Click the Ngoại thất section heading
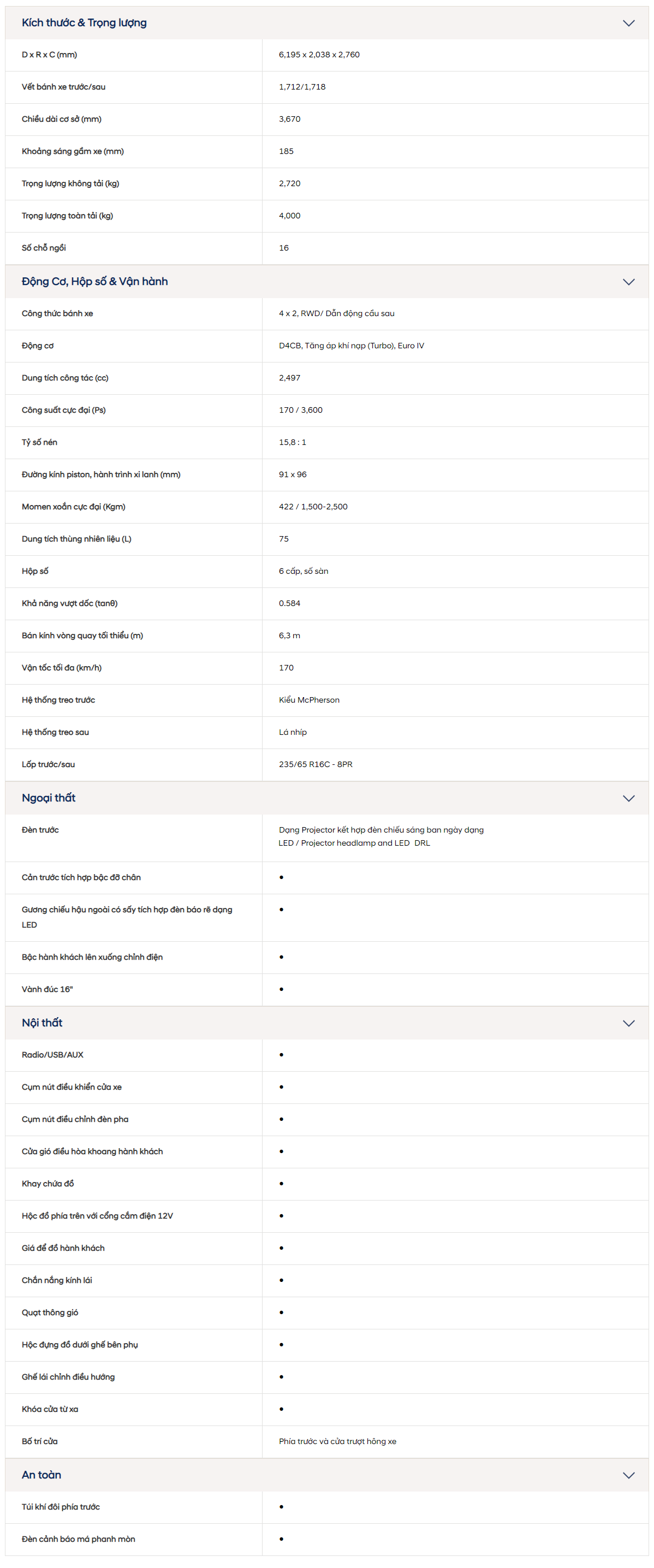The image size is (654, 1568). coord(49,798)
